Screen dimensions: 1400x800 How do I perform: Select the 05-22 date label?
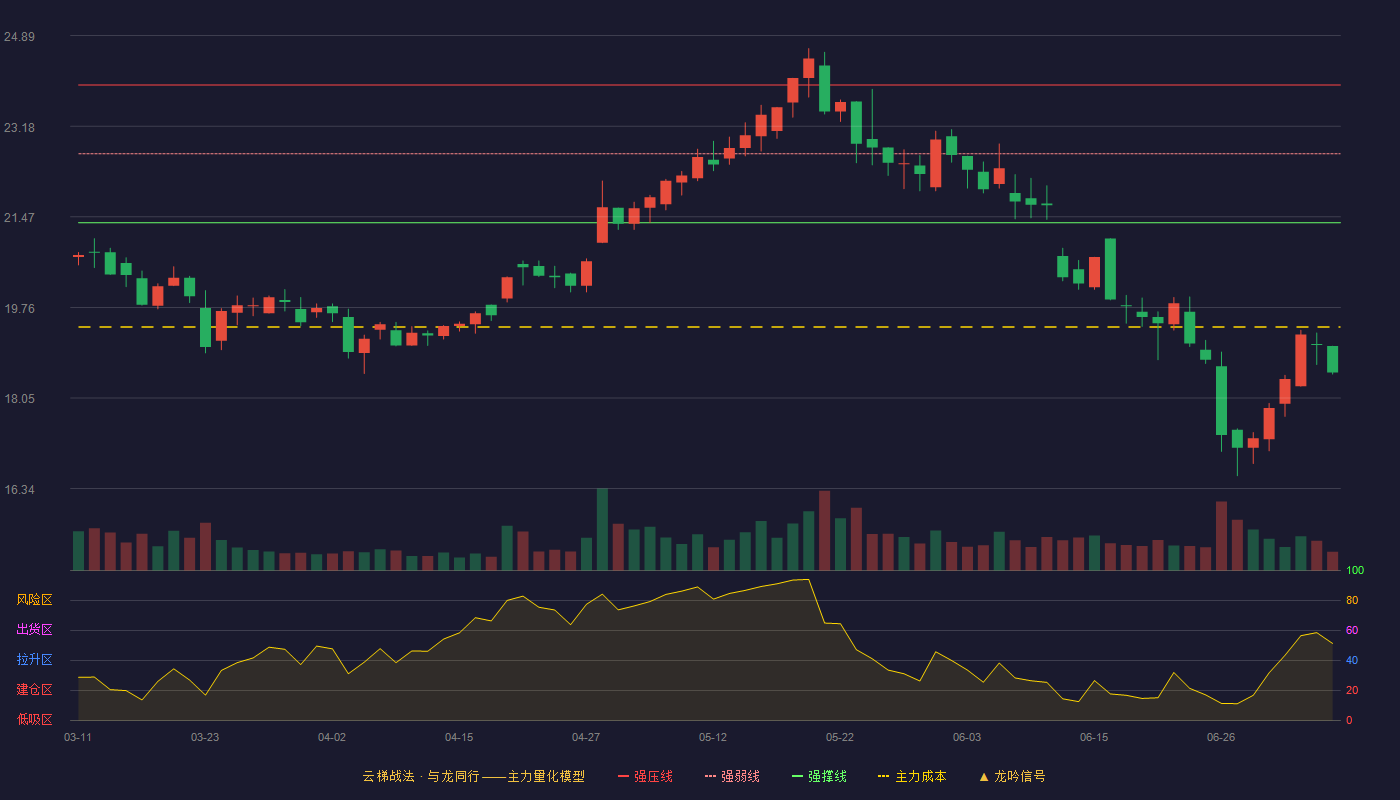coord(840,737)
